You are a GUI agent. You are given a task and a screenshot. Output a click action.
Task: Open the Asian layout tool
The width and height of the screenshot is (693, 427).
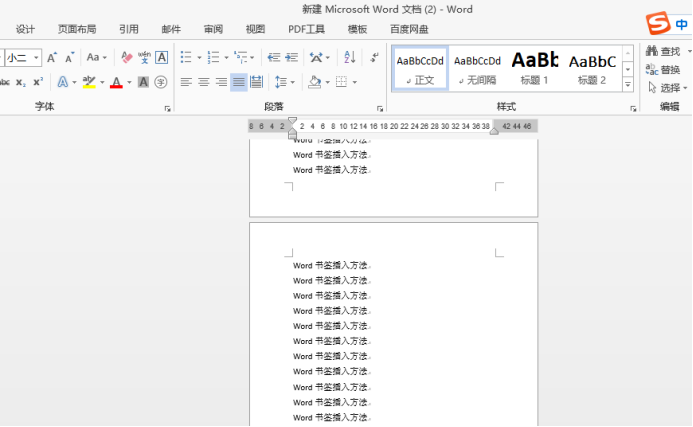point(316,57)
